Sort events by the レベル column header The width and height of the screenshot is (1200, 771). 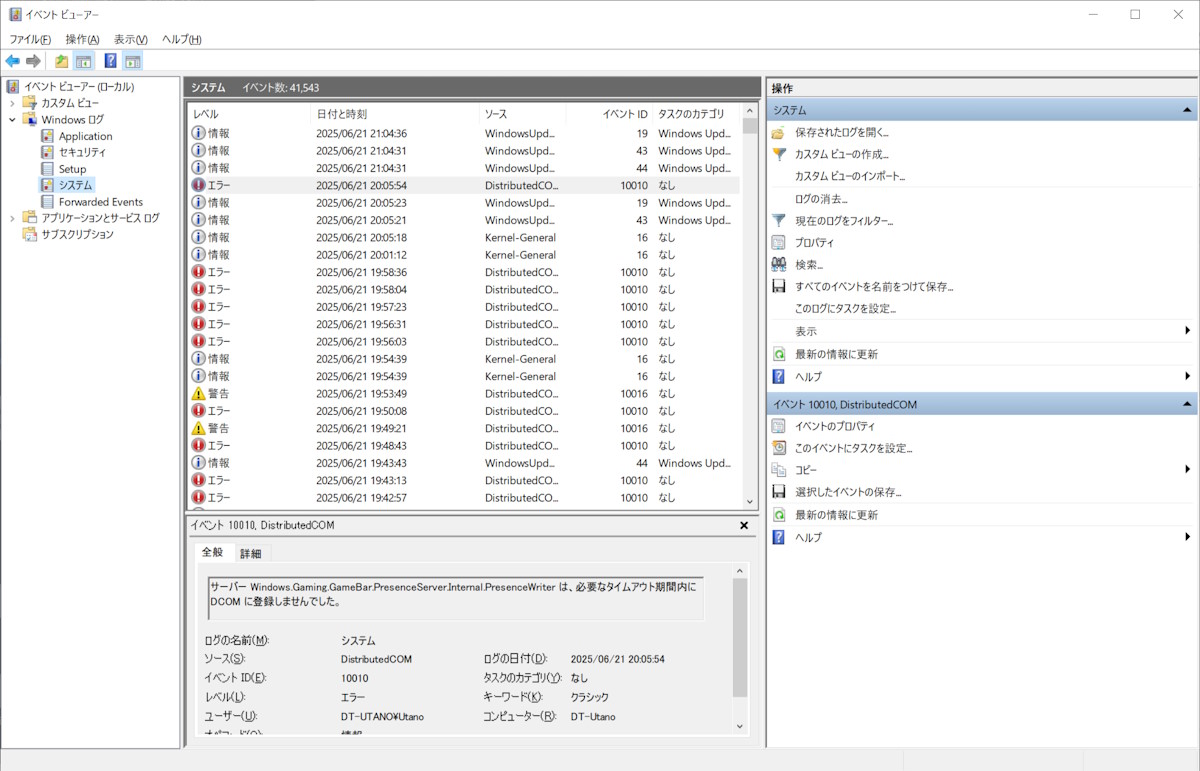[249, 114]
